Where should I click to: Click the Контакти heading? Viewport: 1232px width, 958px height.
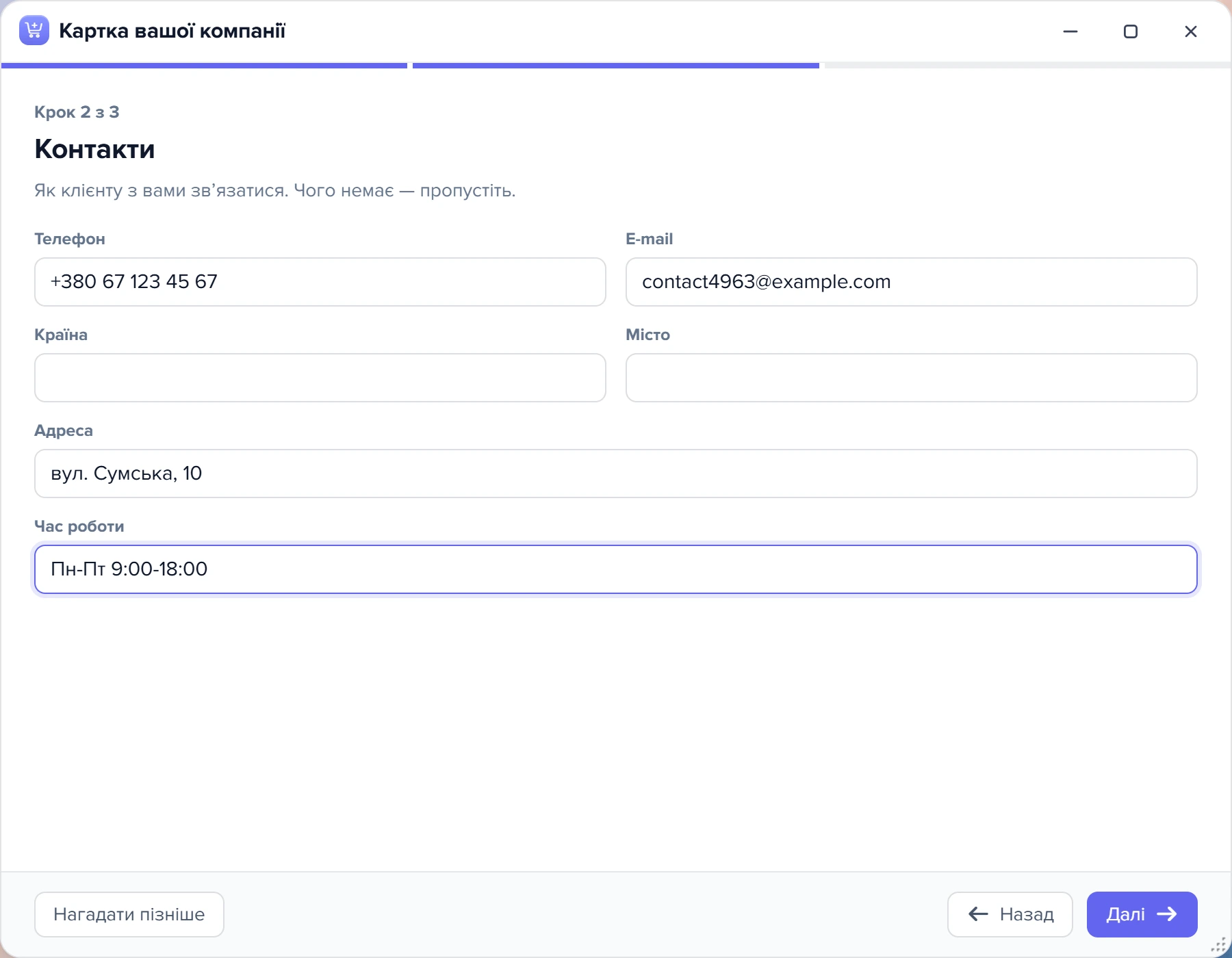[x=94, y=149]
